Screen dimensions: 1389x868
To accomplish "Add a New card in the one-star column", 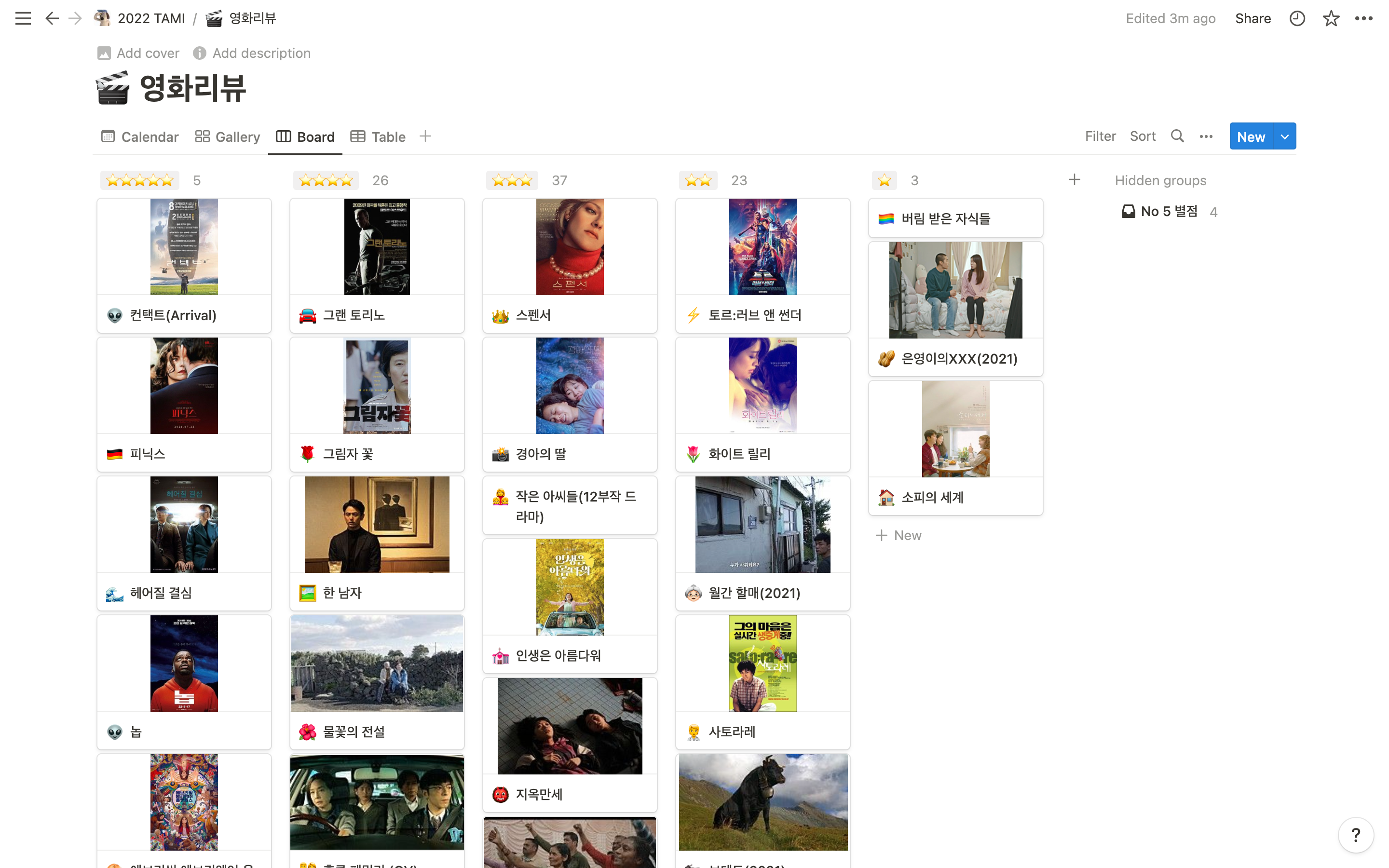I will click(x=899, y=536).
